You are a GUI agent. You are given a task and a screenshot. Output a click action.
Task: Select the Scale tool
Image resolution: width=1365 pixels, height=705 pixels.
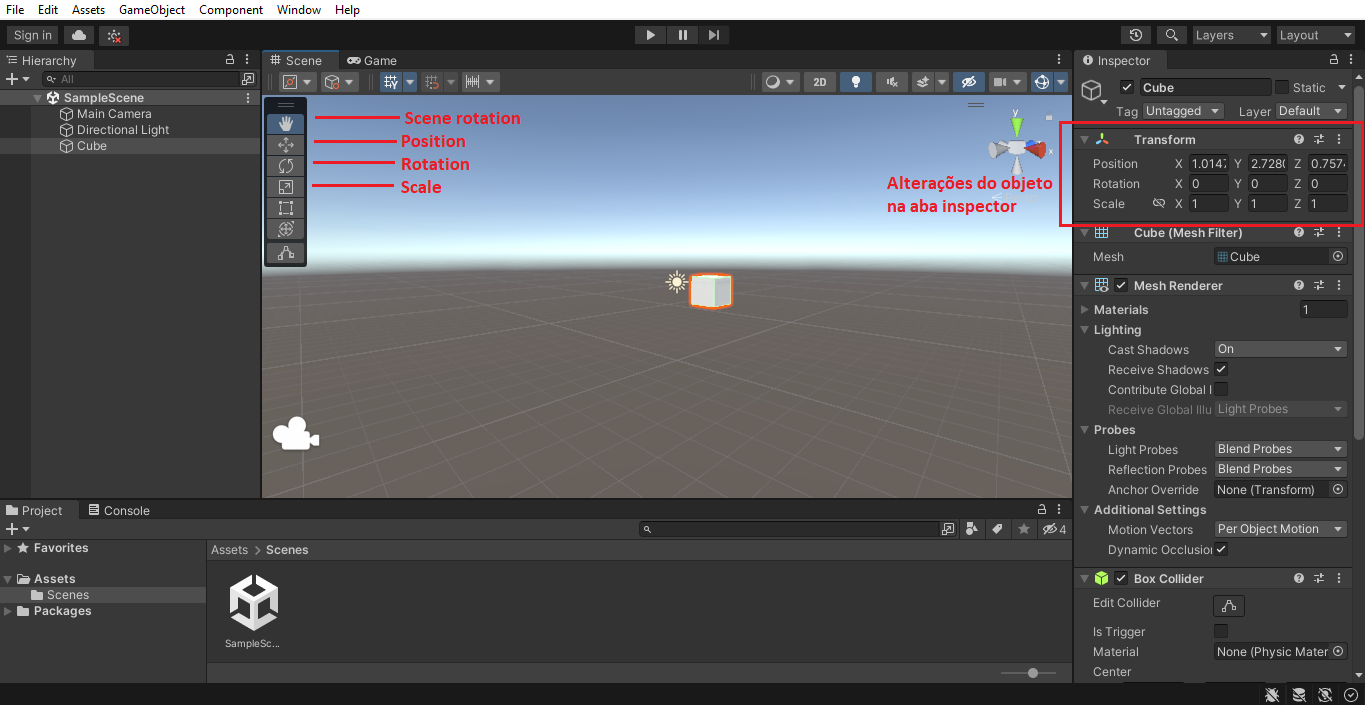[x=285, y=186]
